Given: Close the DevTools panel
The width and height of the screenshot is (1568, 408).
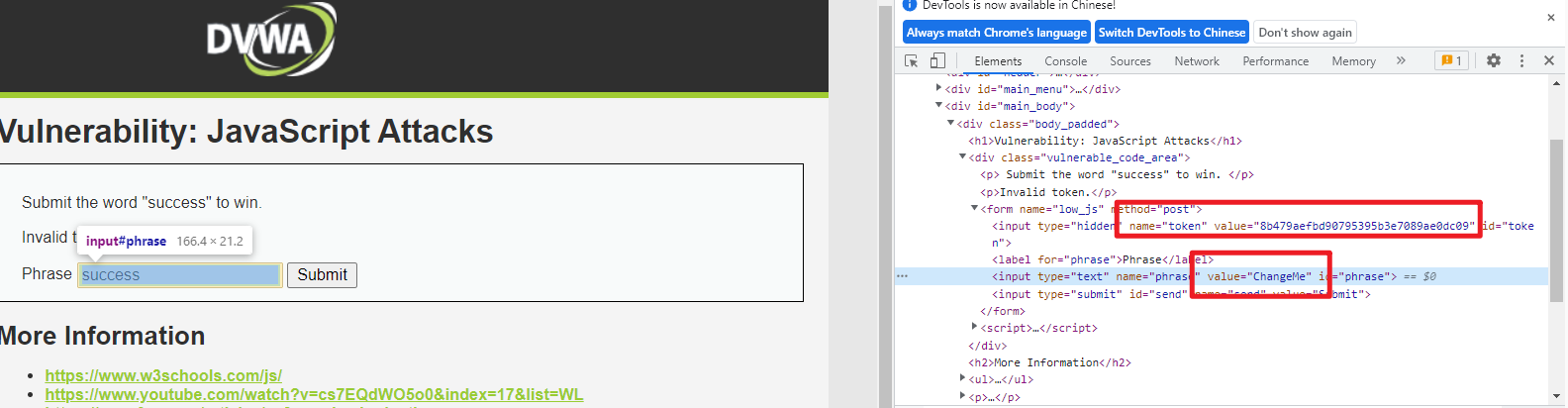Looking at the screenshot, I should coord(1549,60).
